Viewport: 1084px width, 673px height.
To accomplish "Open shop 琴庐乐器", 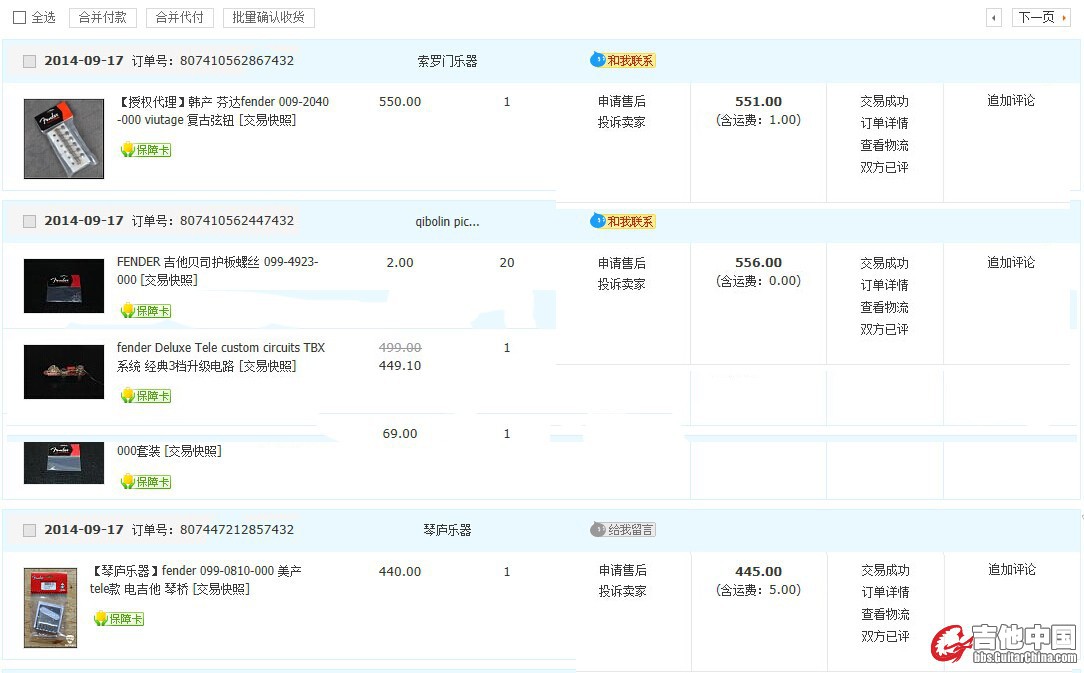I will (x=447, y=530).
